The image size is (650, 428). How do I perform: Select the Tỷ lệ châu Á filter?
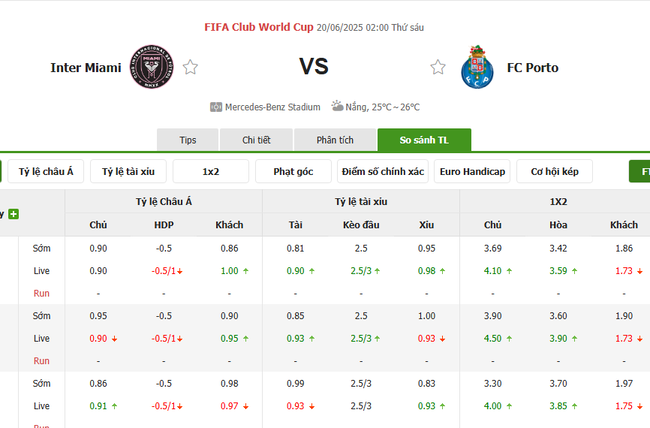pos(46,171)
